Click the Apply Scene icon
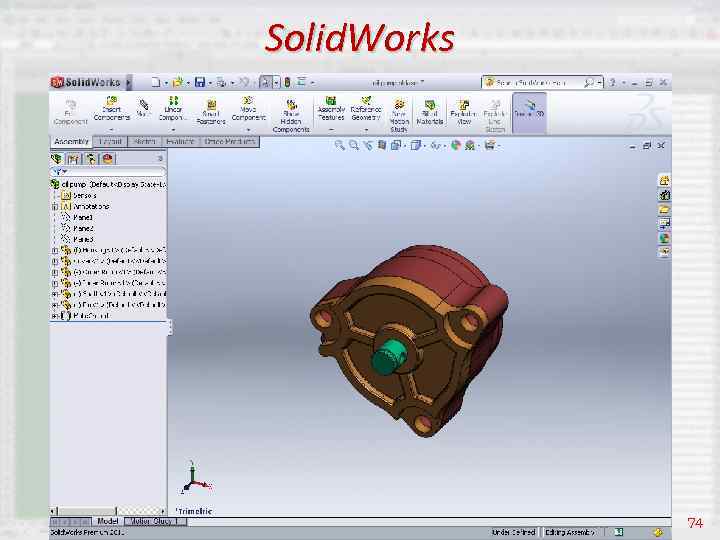 pyautogui.click(x=470, y=146)
